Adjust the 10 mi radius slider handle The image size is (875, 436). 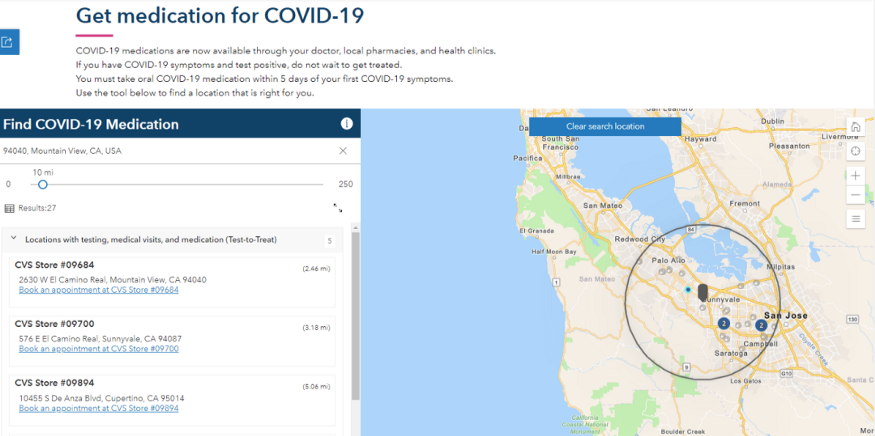(42, 184)
